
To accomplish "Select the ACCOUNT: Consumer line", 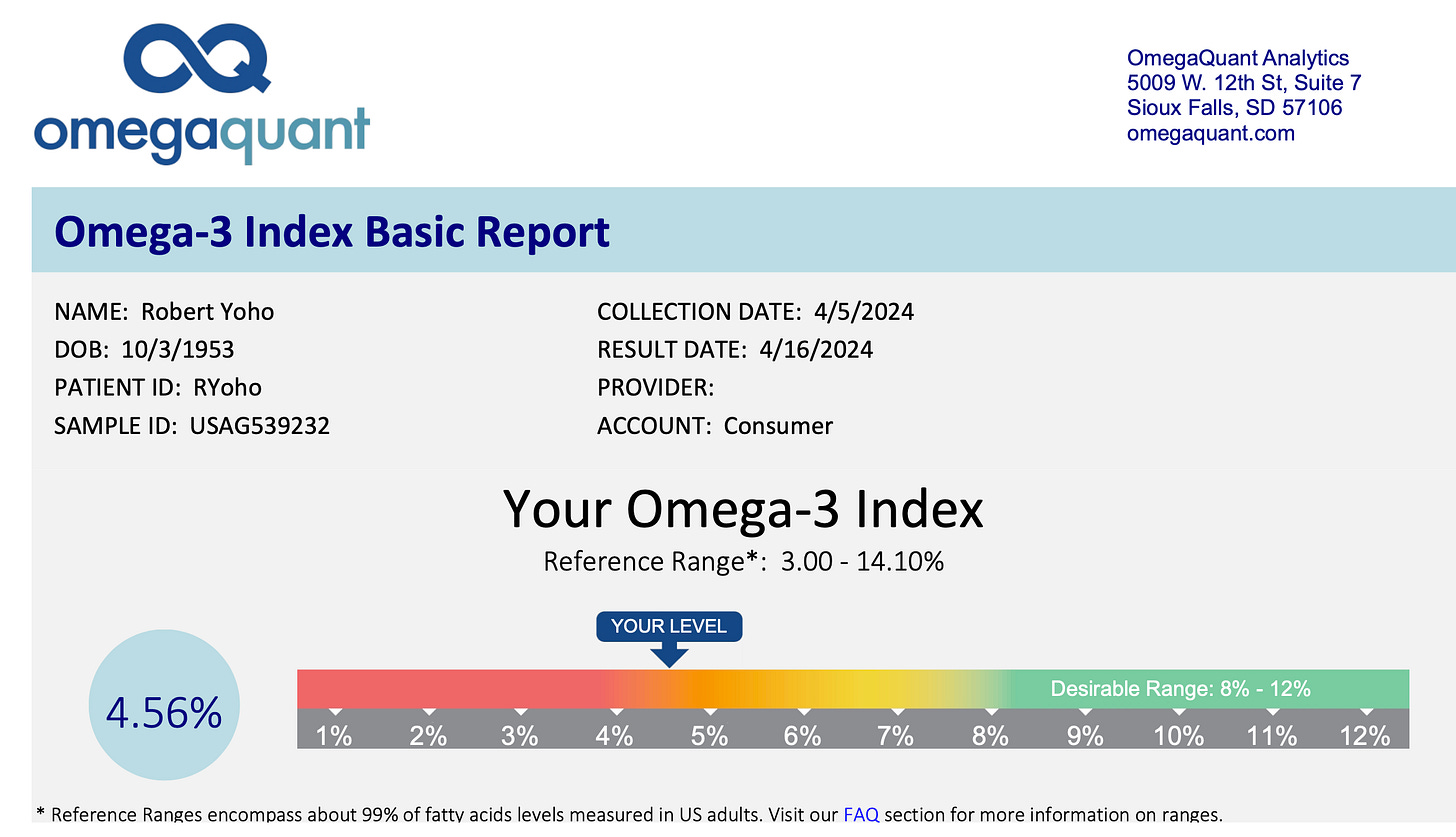I will [x=715, y=426].
